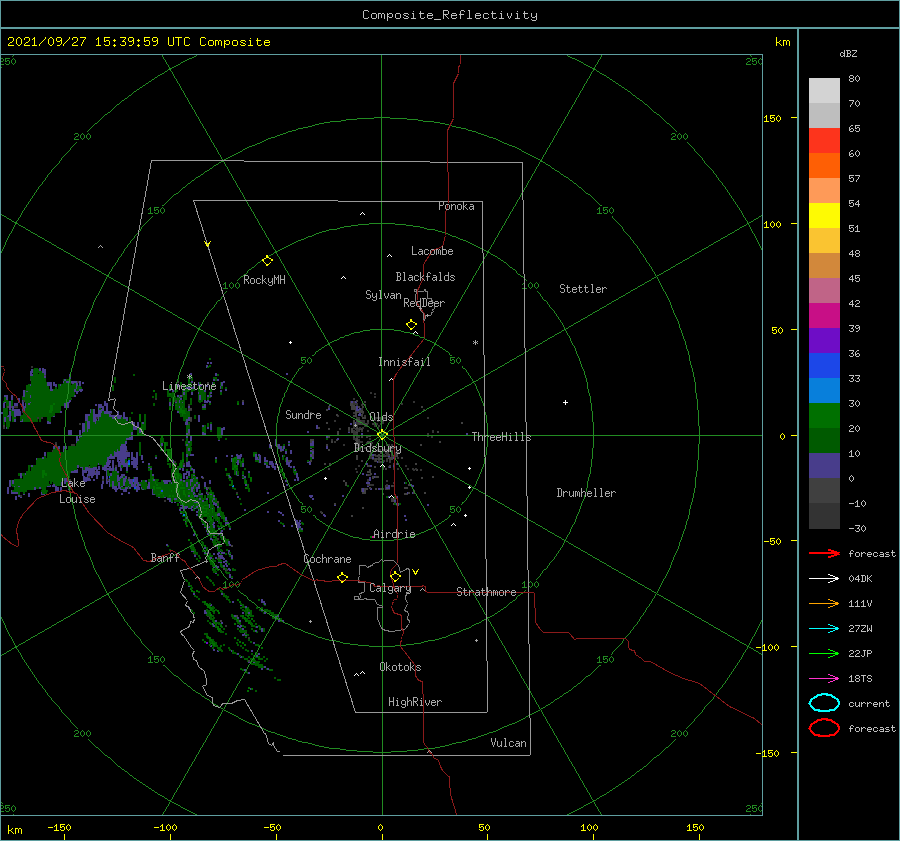900x841 pixels.
Task: Click the Blackfalds map label
Action: [x=425, y=277]
